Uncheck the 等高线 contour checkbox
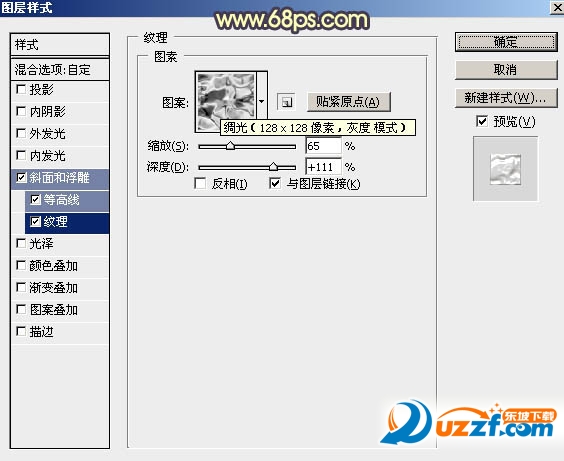 pyautogui.click(x=36, y=199)
